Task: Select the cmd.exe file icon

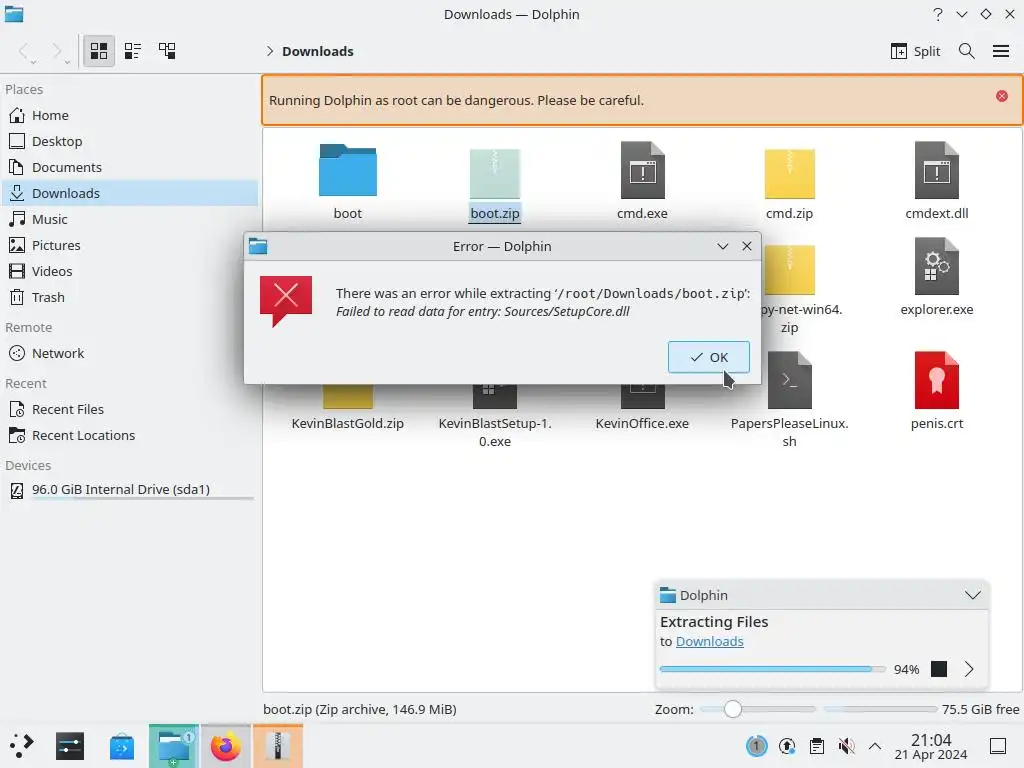Action: pos(643,170)
